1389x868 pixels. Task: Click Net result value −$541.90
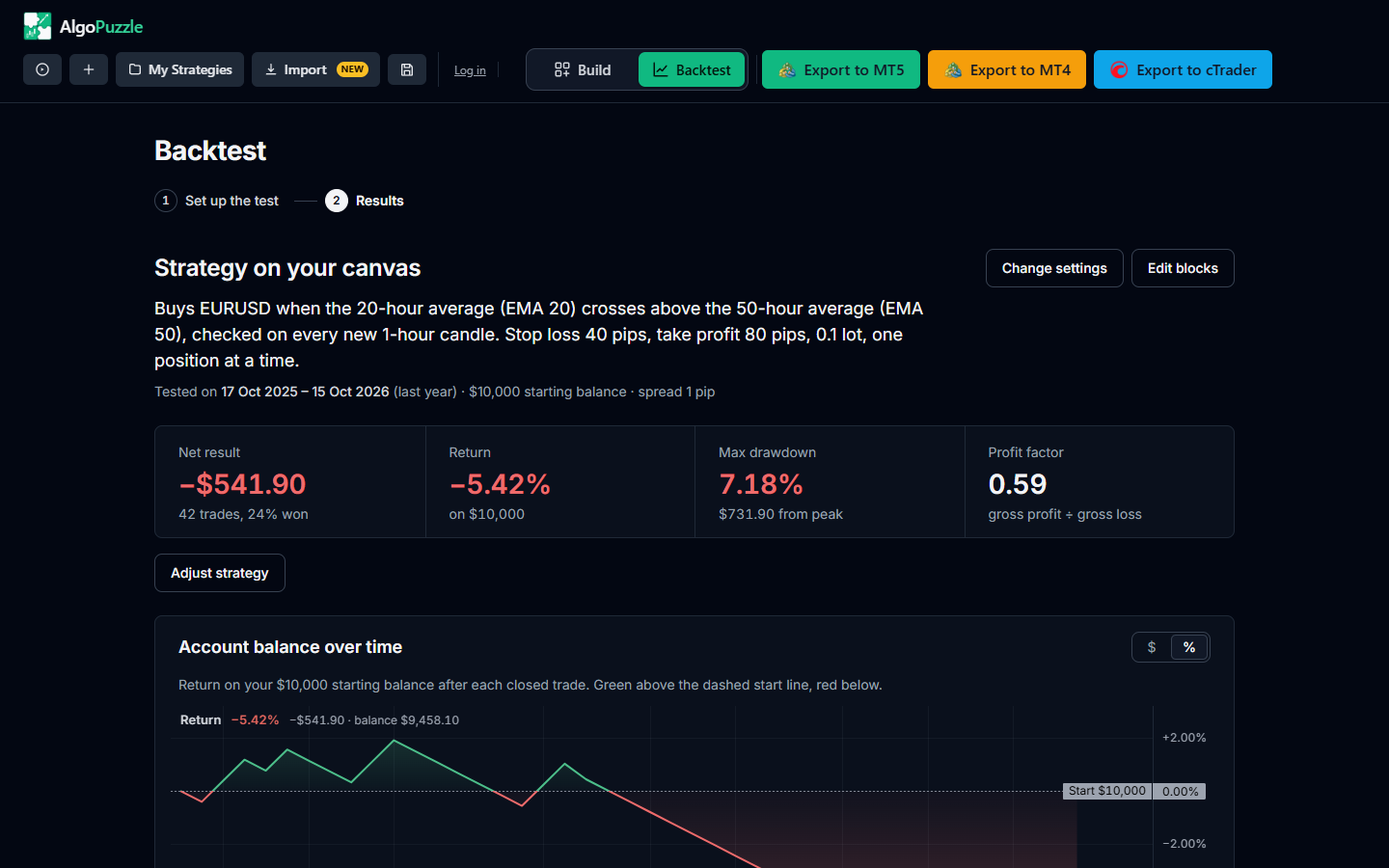coord(242,484)
